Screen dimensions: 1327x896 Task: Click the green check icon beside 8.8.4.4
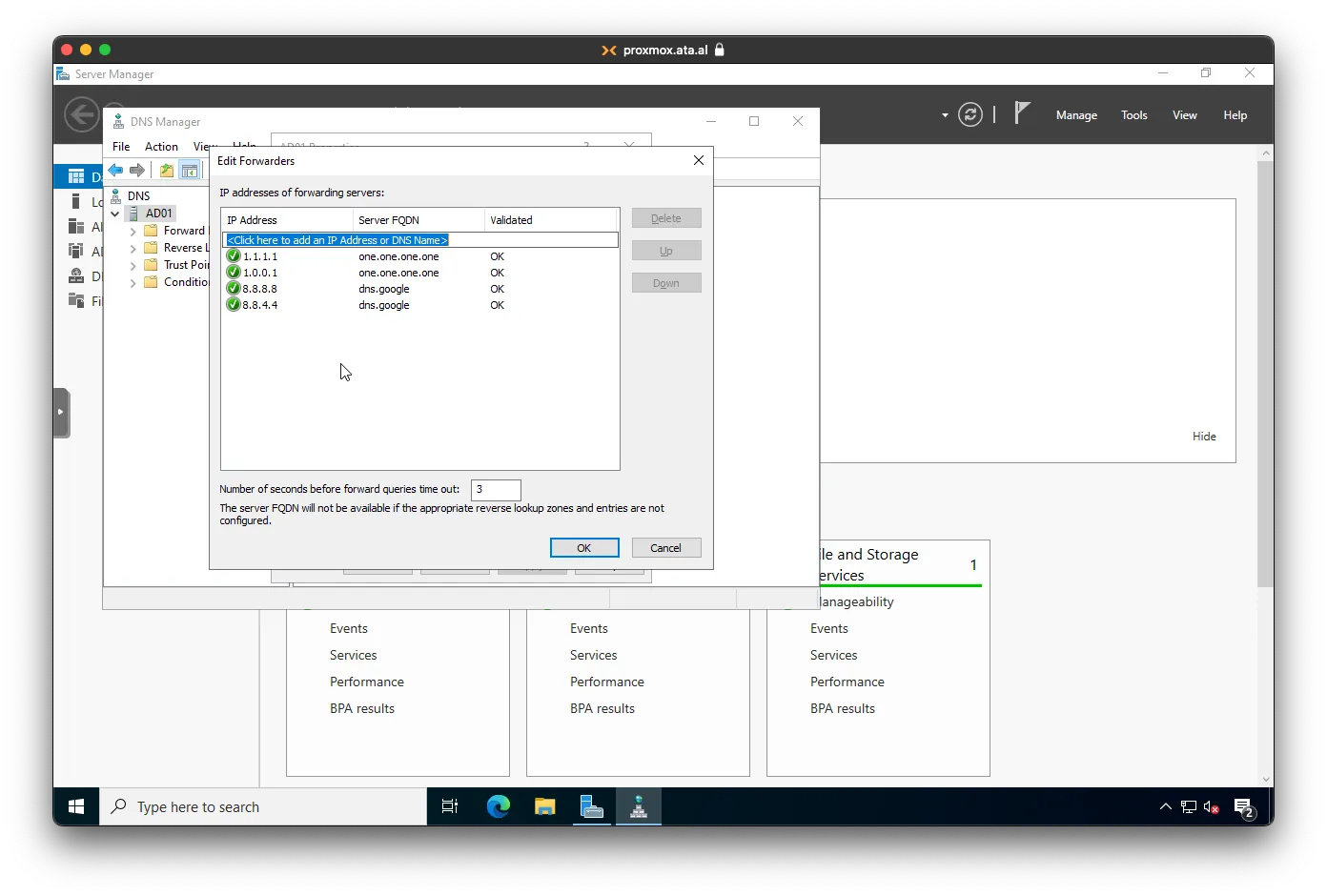tap(234, 305)
